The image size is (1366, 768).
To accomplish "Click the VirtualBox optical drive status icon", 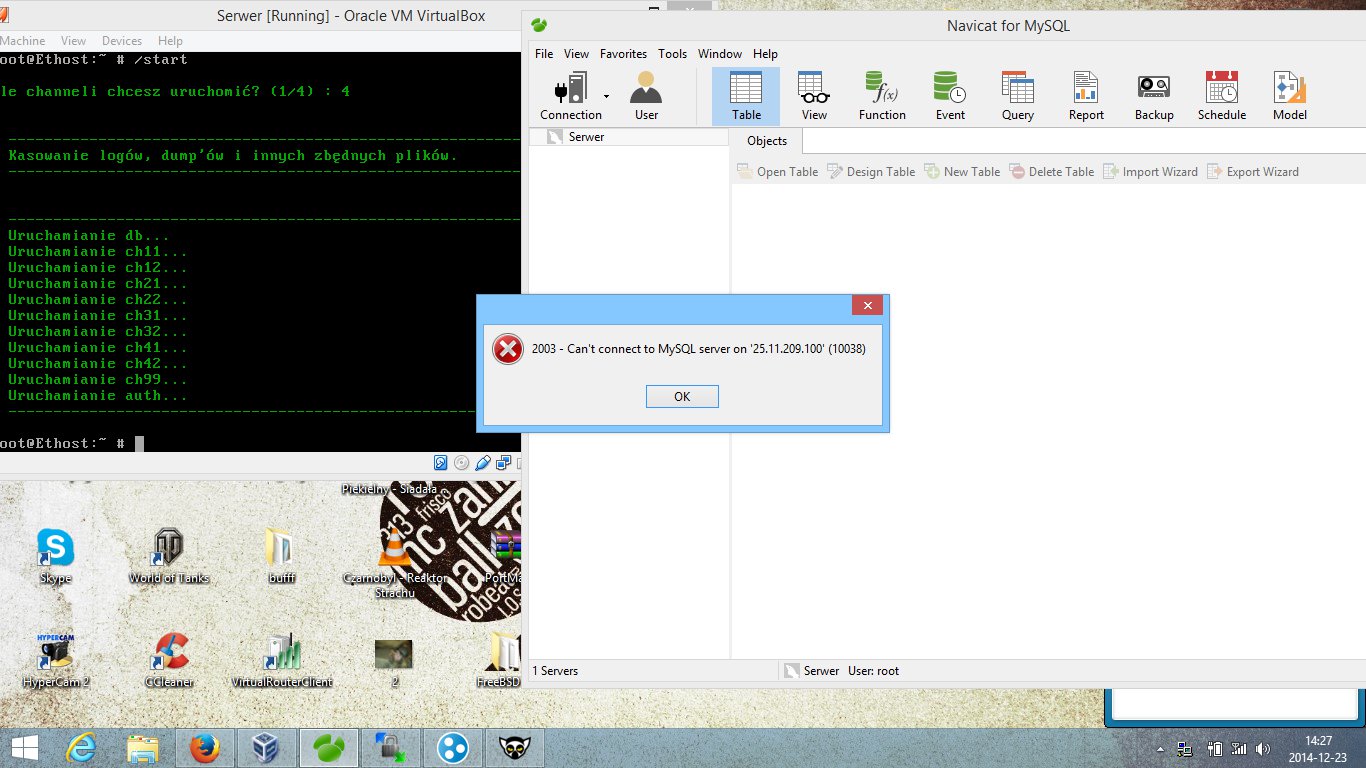I will (461, 462).
